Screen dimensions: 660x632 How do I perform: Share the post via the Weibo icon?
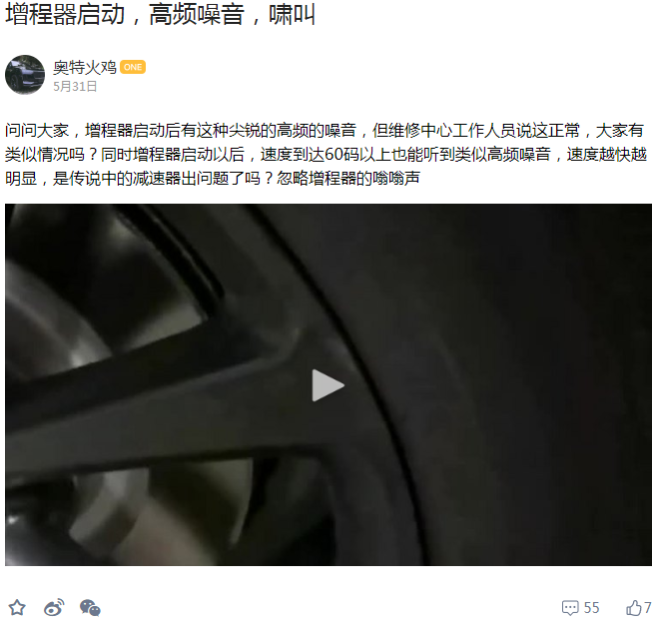54,607
